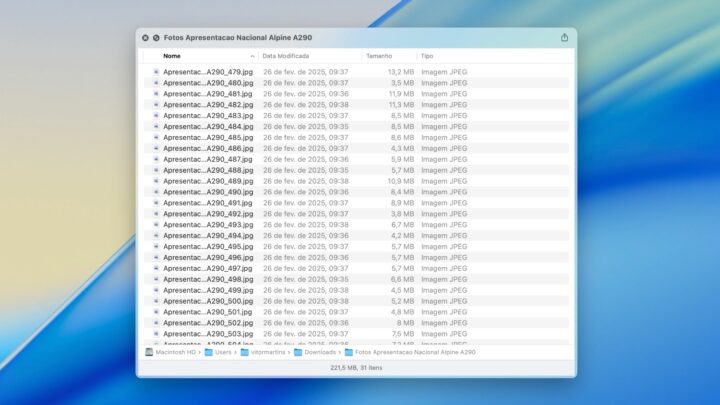The height and width of the screenshot is (405, 720).
Task: Click the vitormartins folder icon in path bar
Action: tap(245, 352)
